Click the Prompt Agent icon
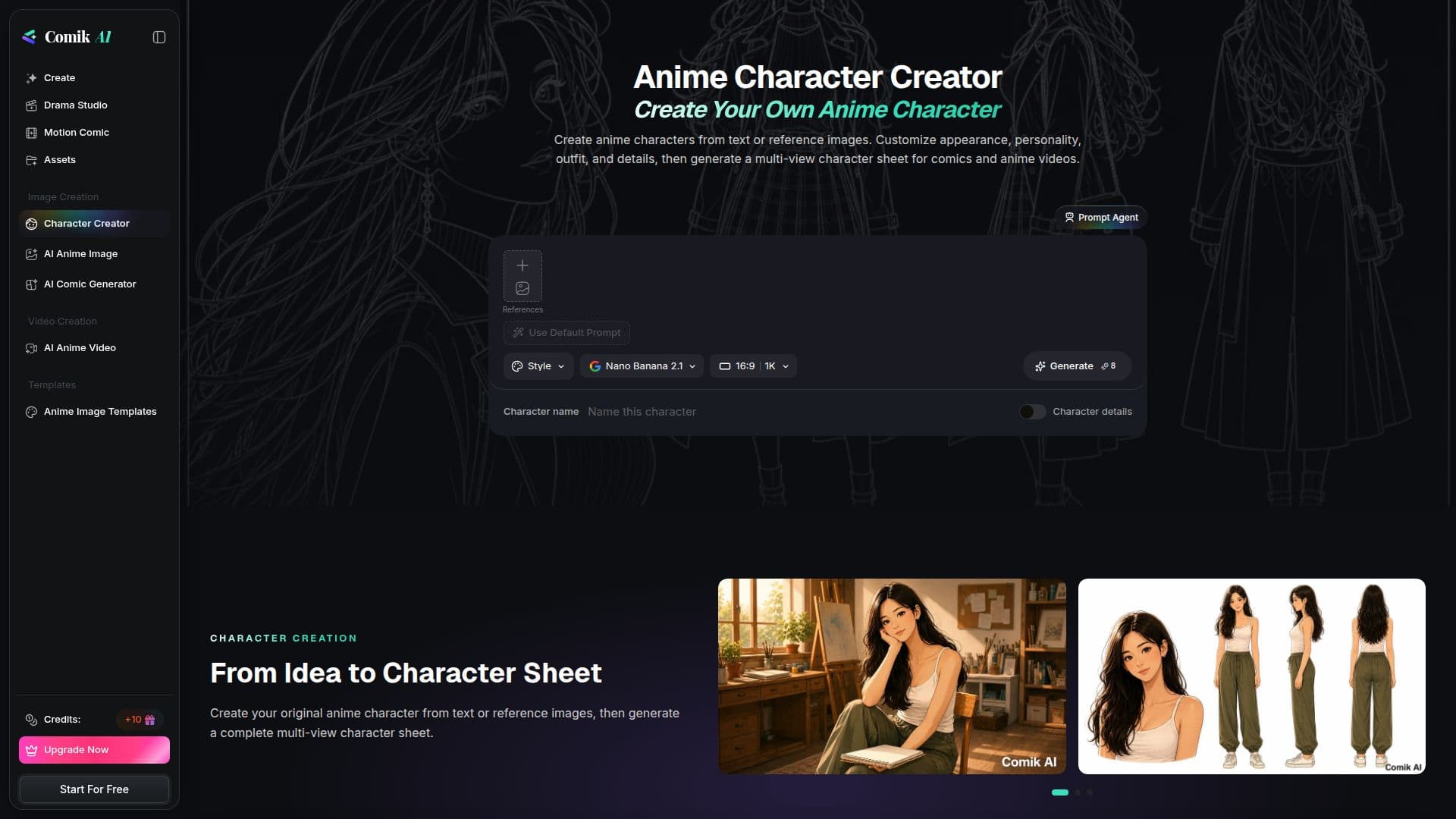This screenshot has height=819, width=1456. pos(1069,217)
